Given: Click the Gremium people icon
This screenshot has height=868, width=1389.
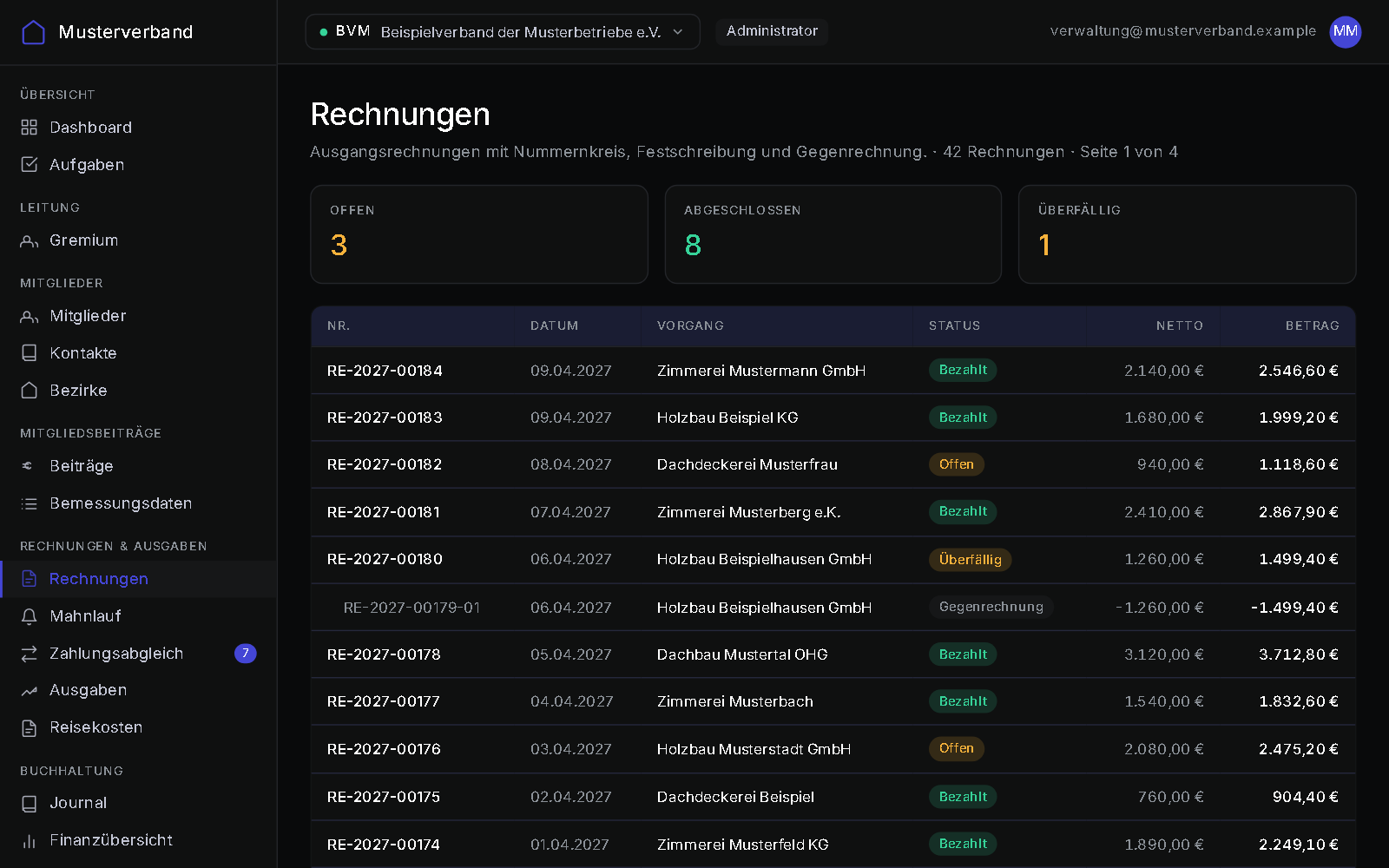Looking at the screenshot, I should tap(30, 240).
